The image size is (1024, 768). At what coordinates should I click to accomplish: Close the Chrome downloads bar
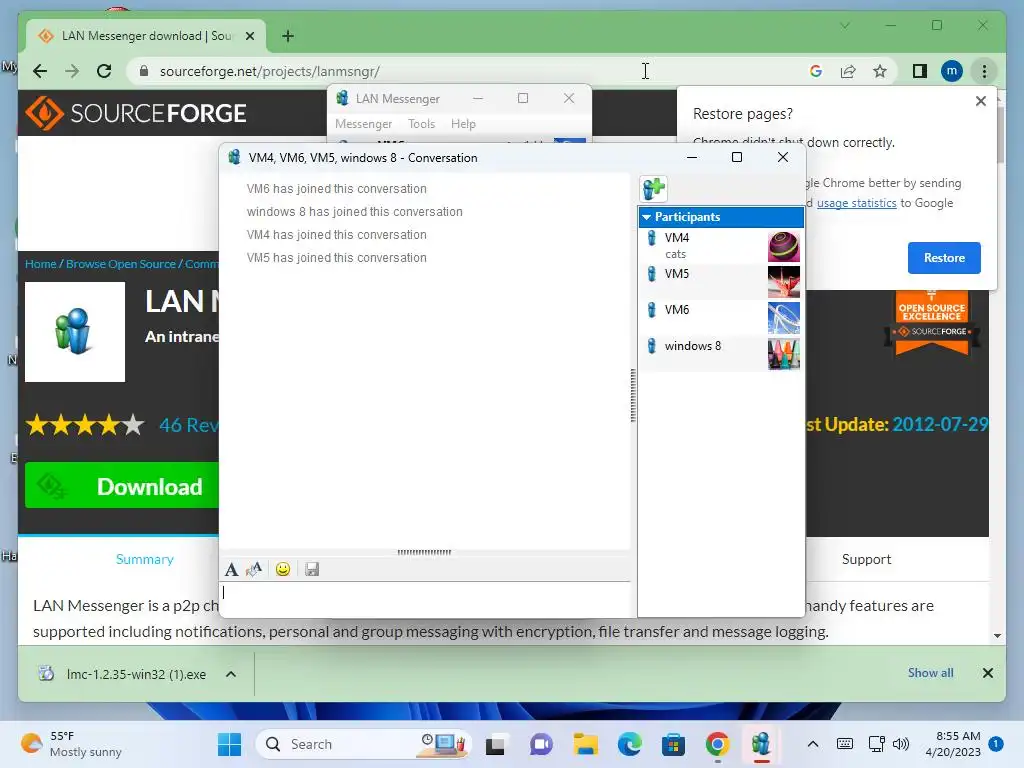tap(987, 673)
